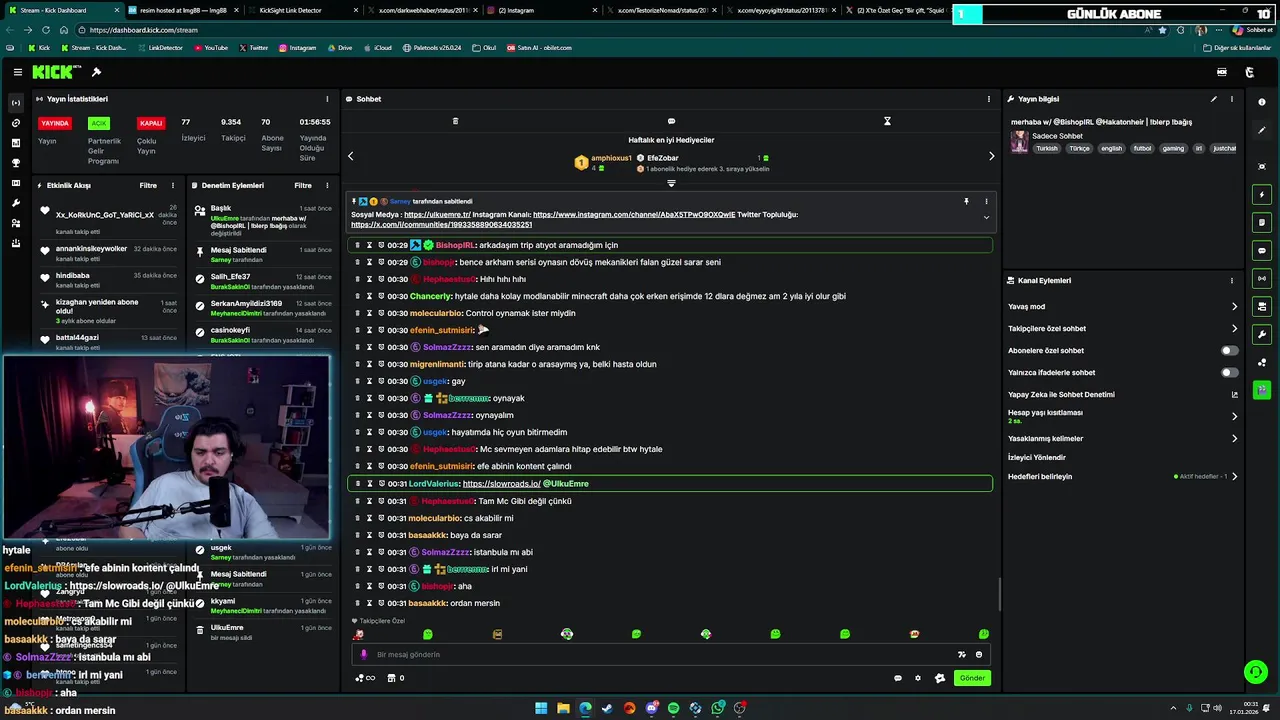Go to next weekly gifter with right arrow
The height and width of the screenshot is (720, 1280).
991,156
